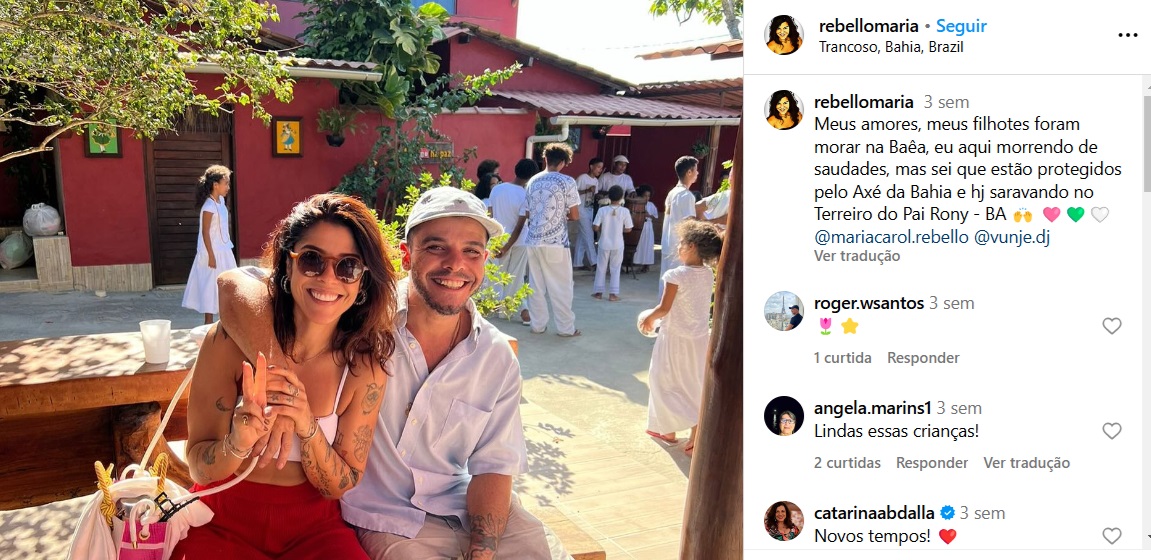Click the rebellomaria avatar beside the caption

[x=783, y=109]
